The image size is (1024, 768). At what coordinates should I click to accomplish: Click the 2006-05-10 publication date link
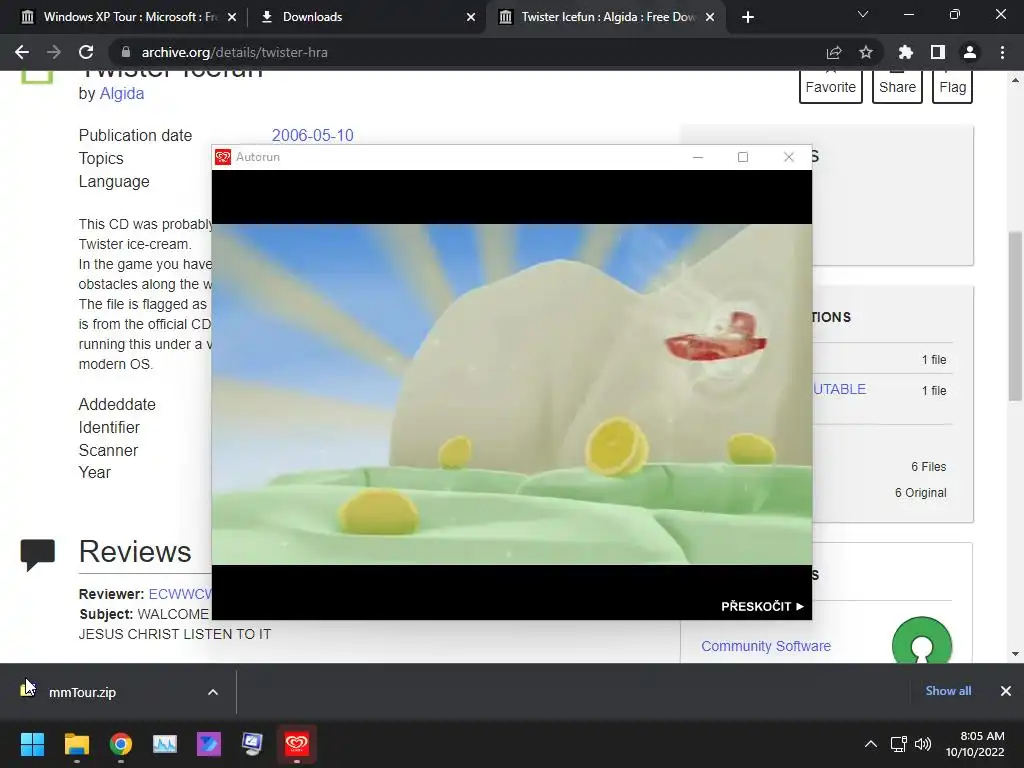coord(312,135)
